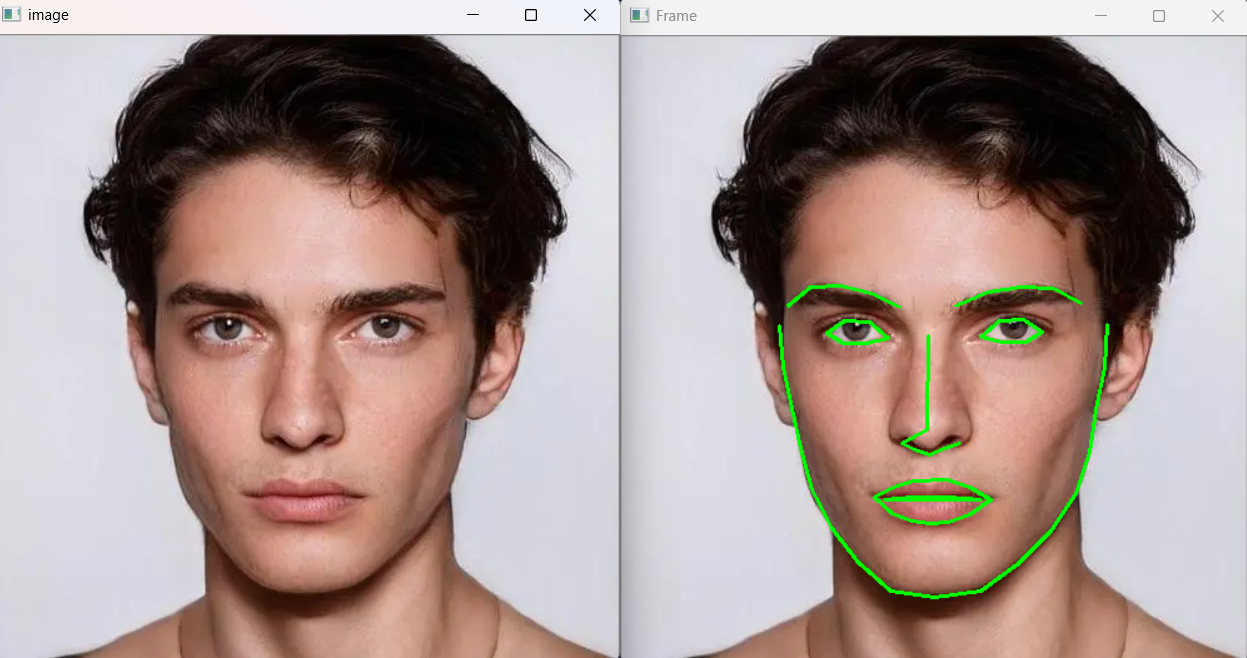This screenshot has height=658, width=1247.
Task: Click the "image" window title text
Action: [x=48, y=15]
